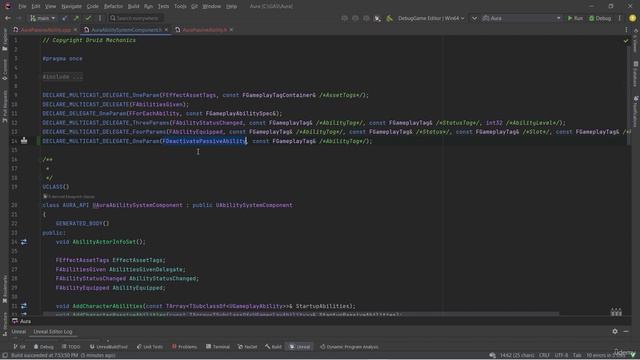Click the git Push green arrow icon
Screen dimensions: 640x360
[76, 18]
